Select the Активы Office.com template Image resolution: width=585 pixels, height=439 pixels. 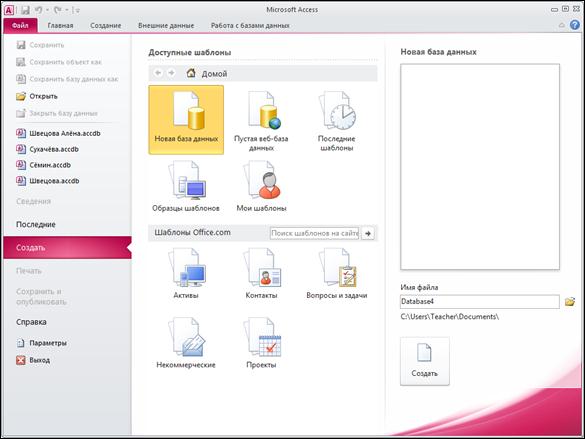186,273
